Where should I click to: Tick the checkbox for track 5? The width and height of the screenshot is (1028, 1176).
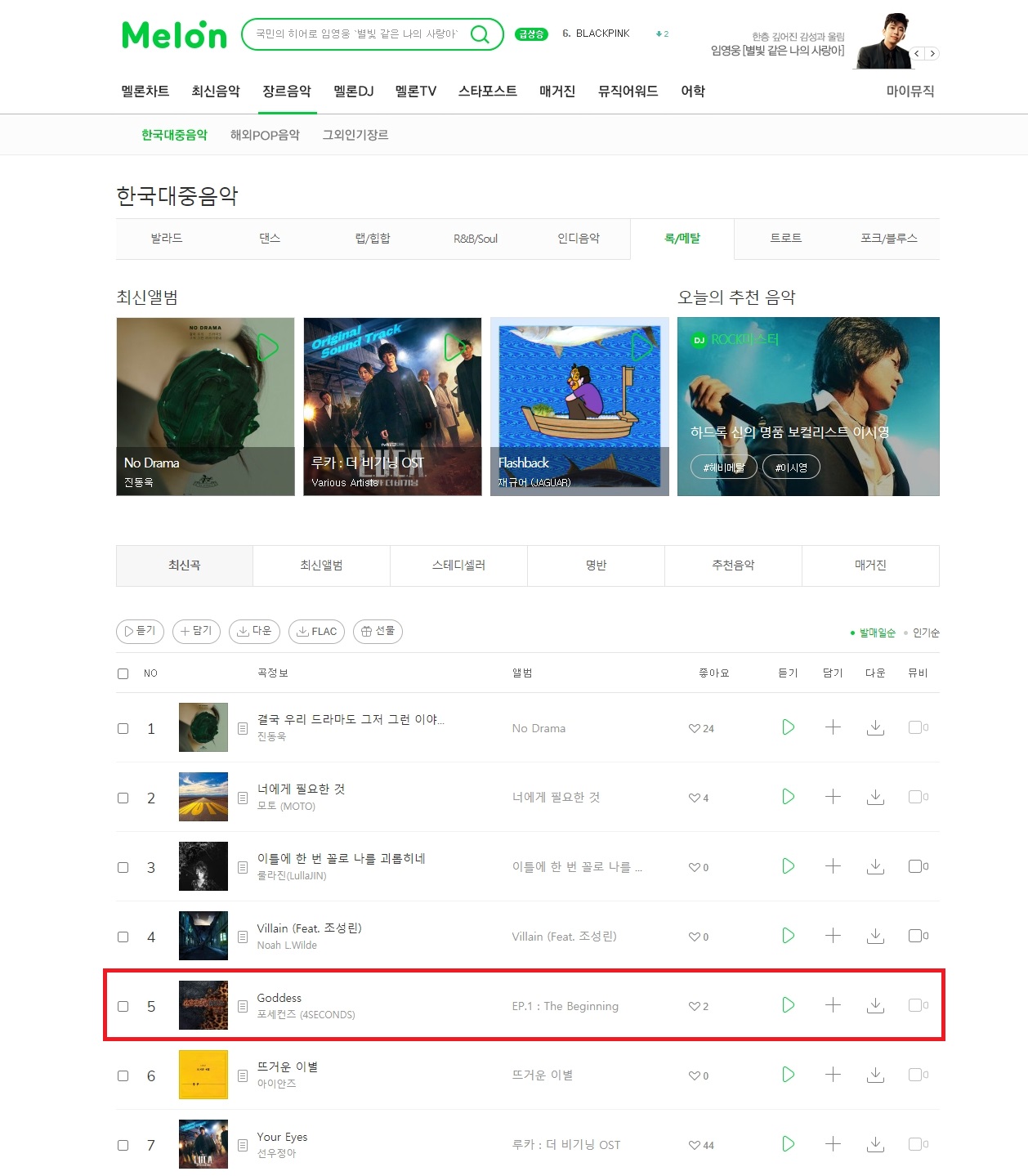tap(123, 1006)
